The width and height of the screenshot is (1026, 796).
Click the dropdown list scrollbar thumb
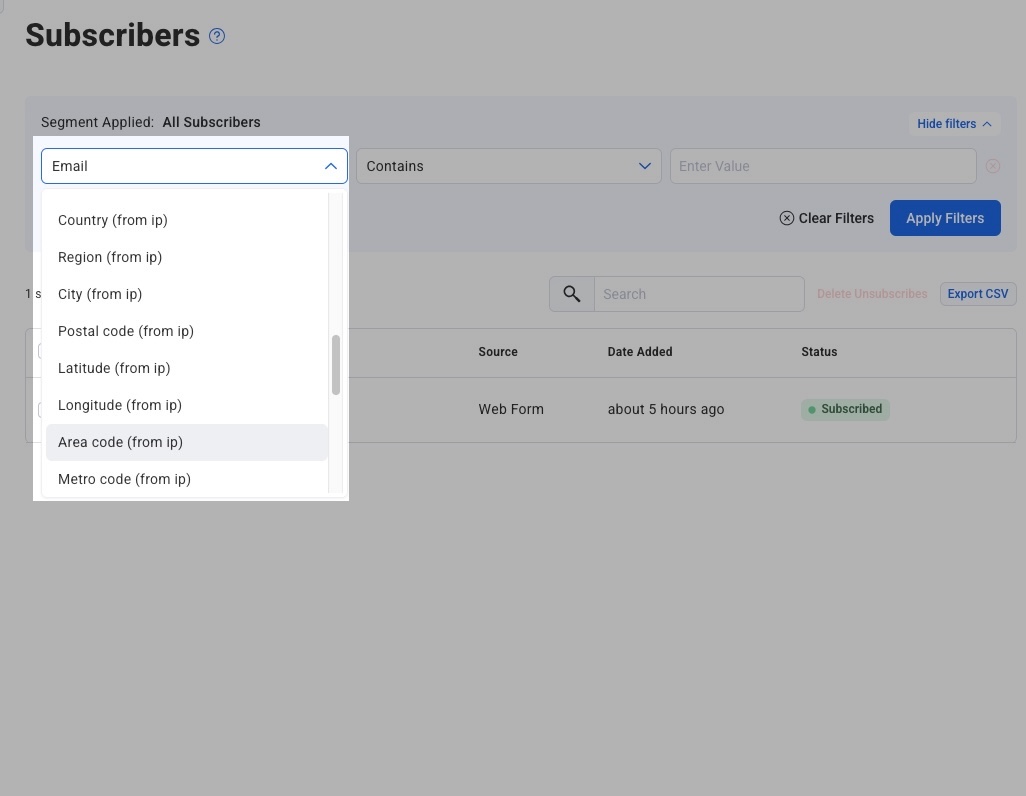[336, 365]
